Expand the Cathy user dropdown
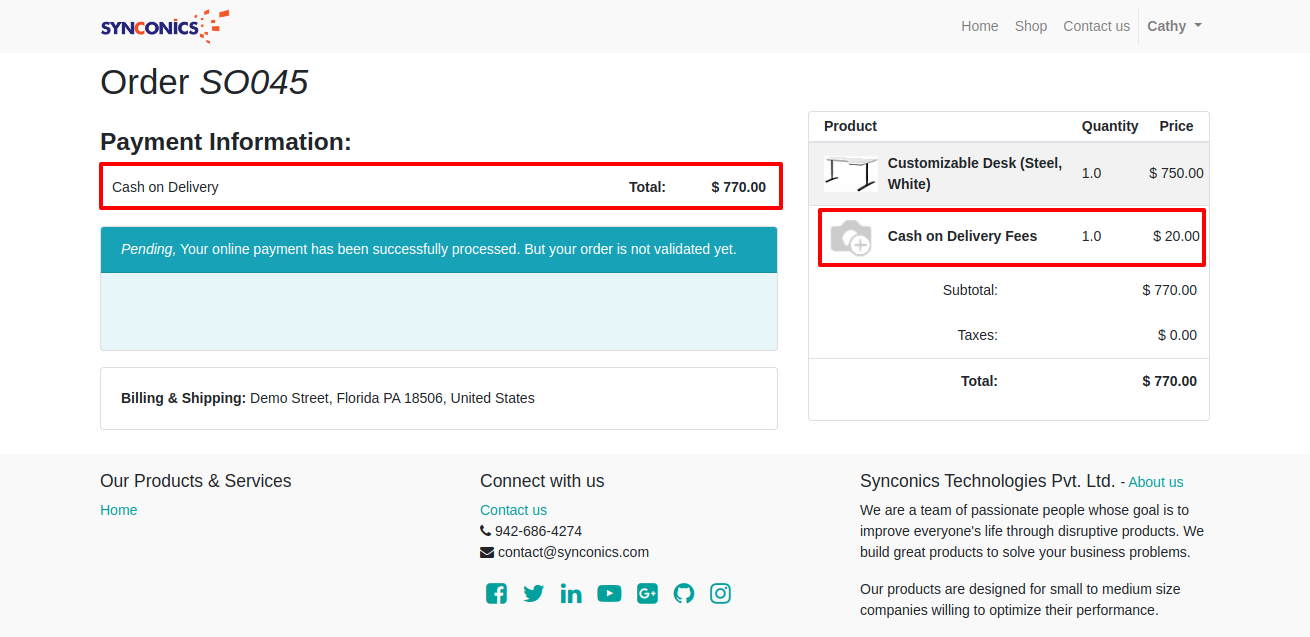 click(1174, 26)
